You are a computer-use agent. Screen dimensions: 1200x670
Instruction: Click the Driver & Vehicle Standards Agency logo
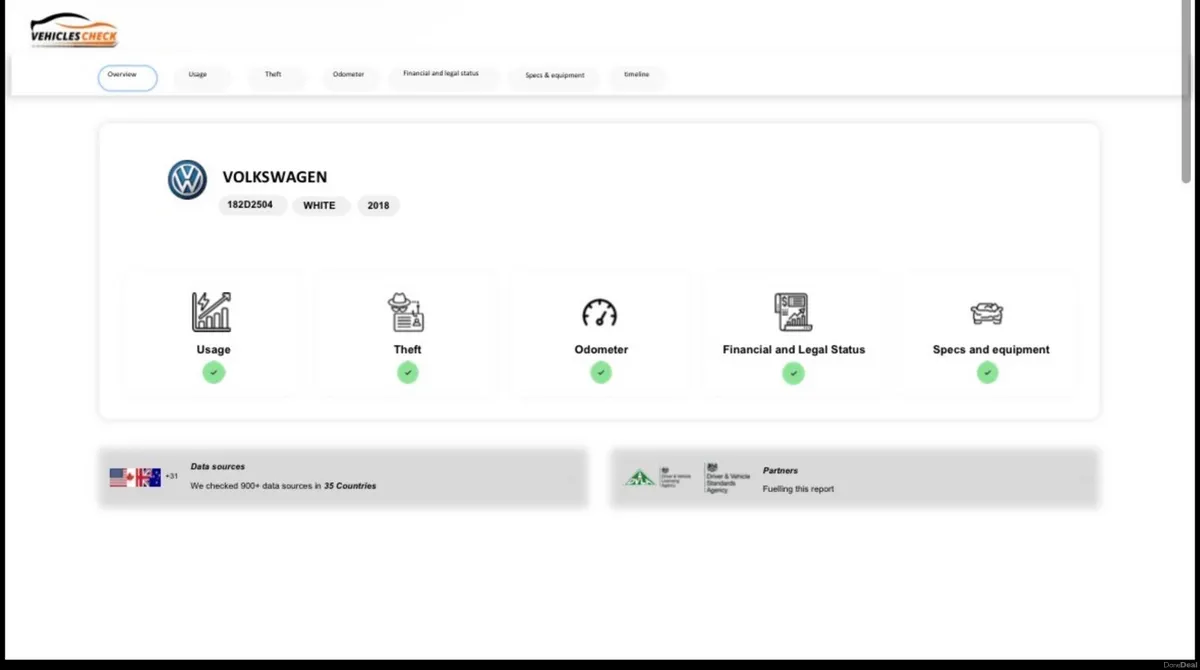coord(727,477)
